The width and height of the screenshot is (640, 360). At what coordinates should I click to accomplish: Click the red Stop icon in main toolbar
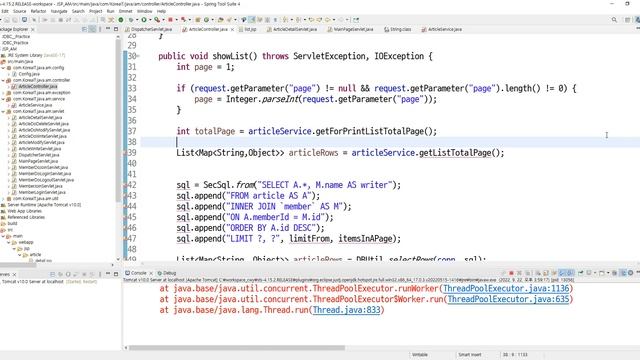171,20
